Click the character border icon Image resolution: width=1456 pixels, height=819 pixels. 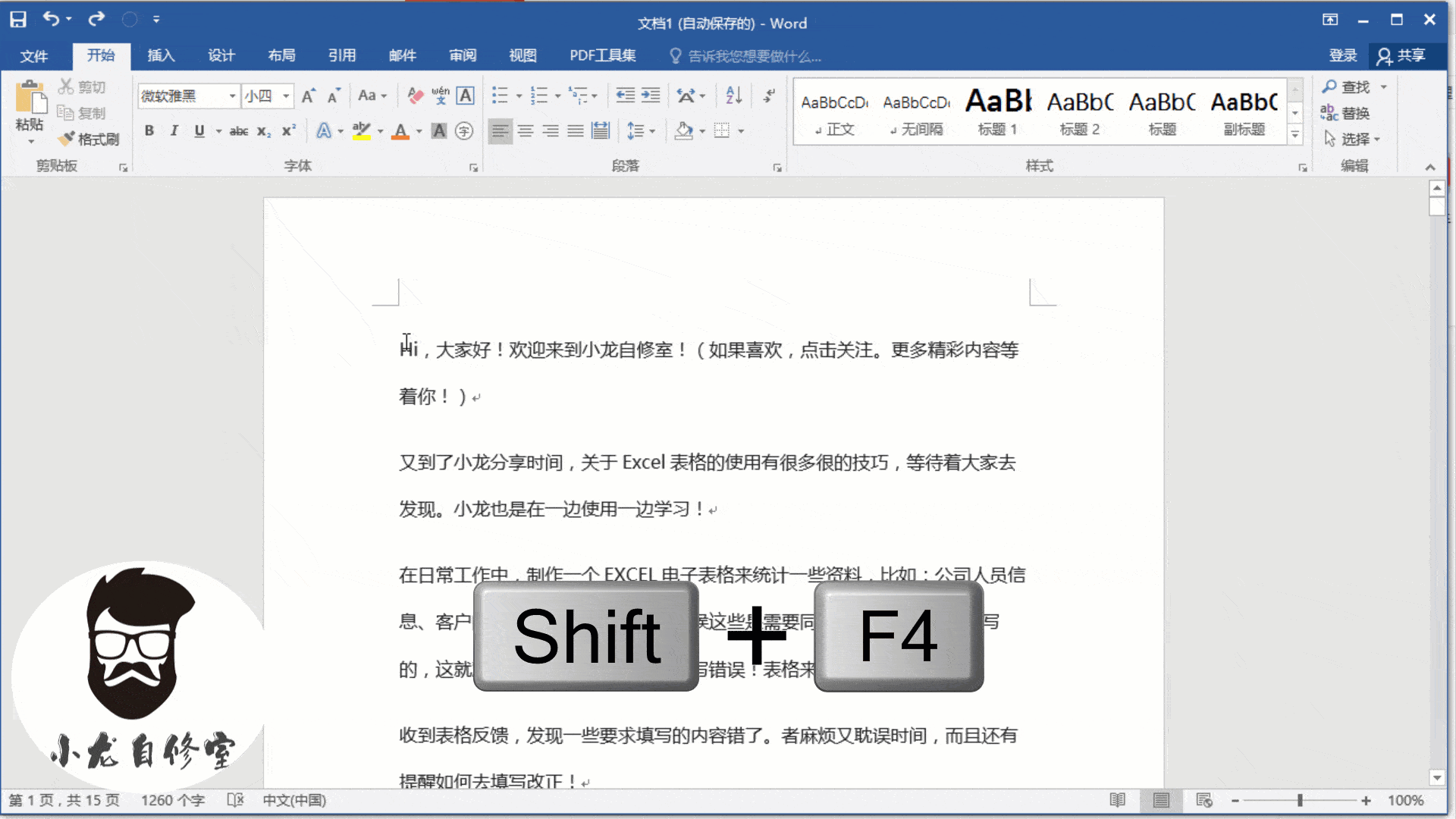(466, 96)
